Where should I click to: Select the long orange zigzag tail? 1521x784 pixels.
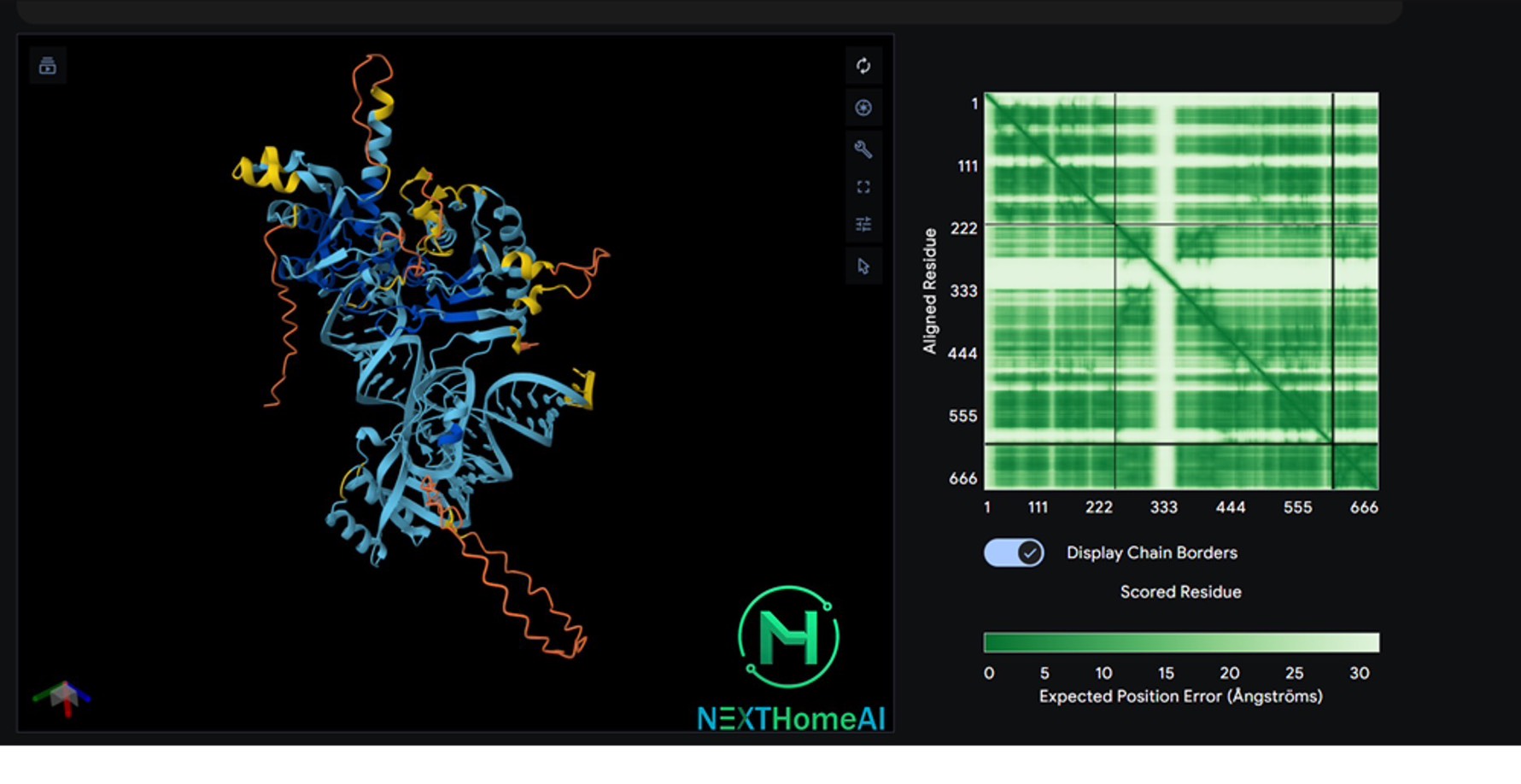(521, 589)
